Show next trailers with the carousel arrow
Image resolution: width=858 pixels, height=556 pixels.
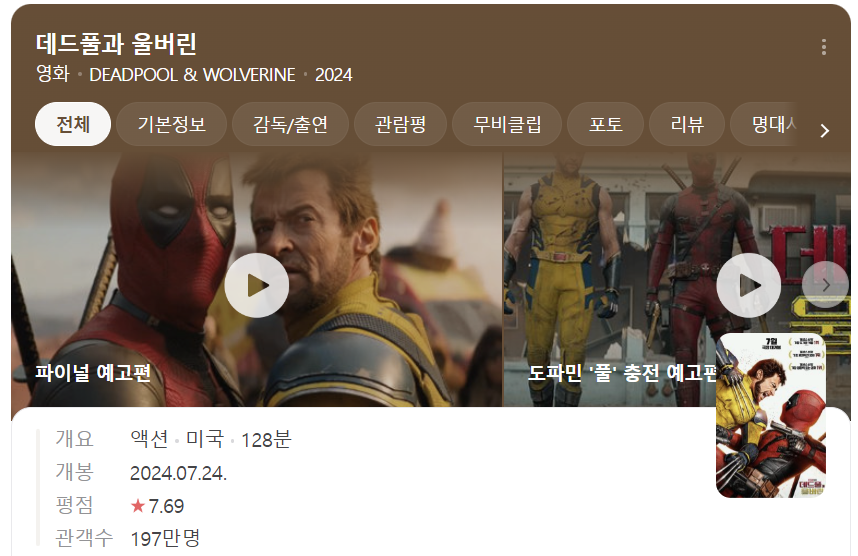pyautogui.click(x=825, y=285)
